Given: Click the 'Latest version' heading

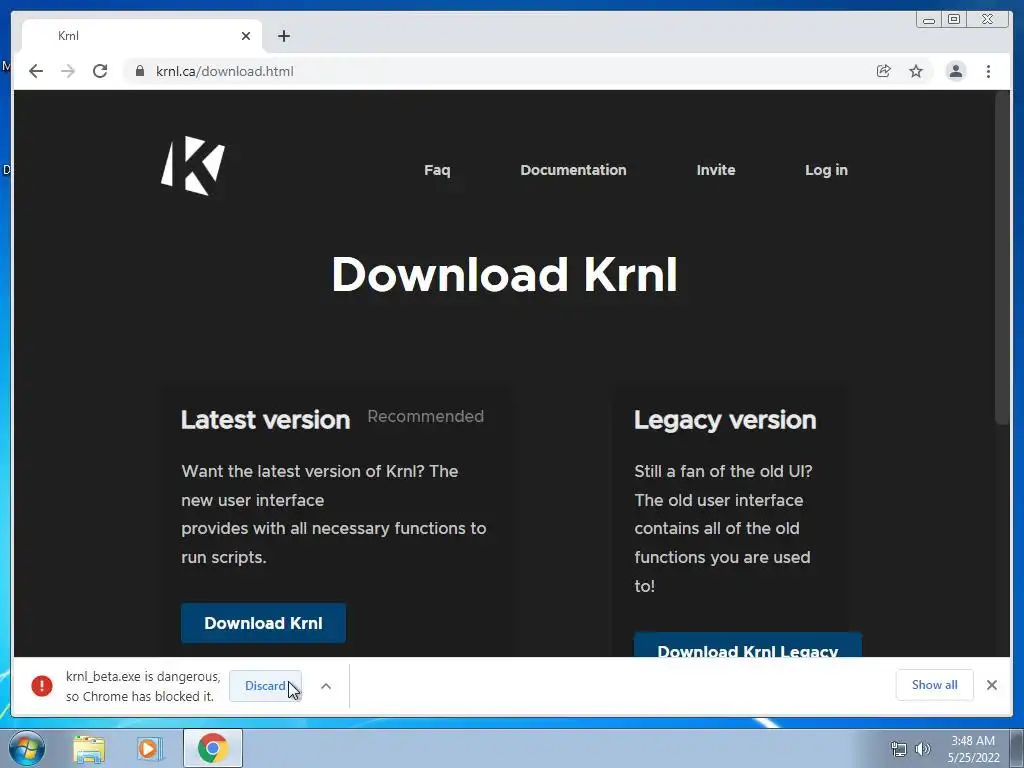Looking at the screenshot, I should point(265,419).
